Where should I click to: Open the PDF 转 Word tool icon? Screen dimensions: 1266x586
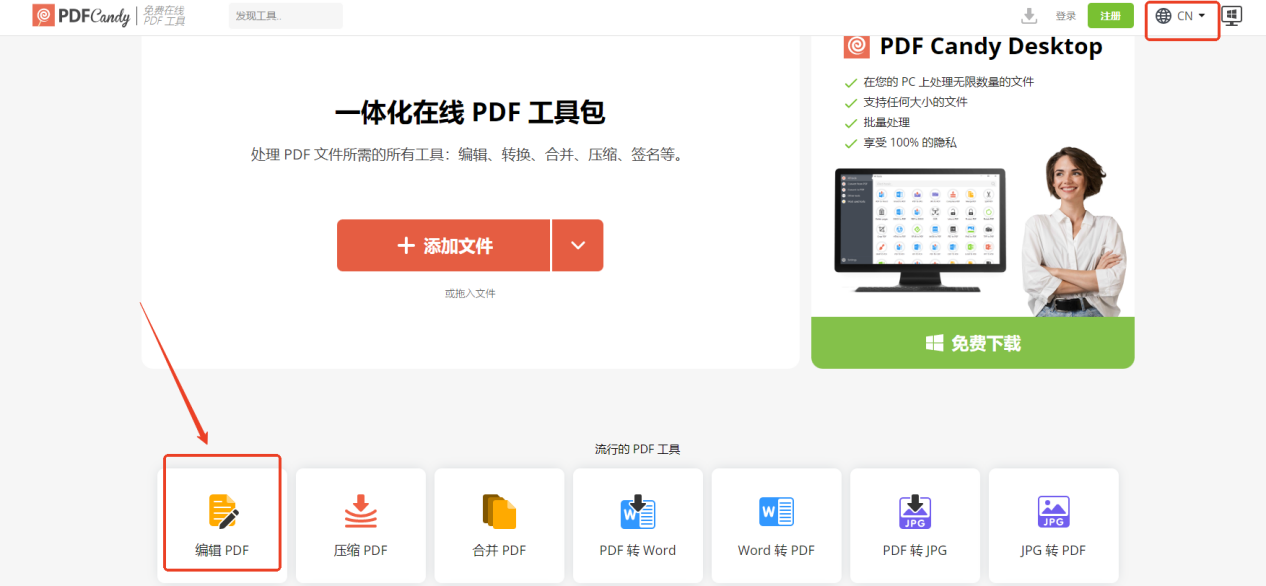pyautogui.click(x=638, y=511)
